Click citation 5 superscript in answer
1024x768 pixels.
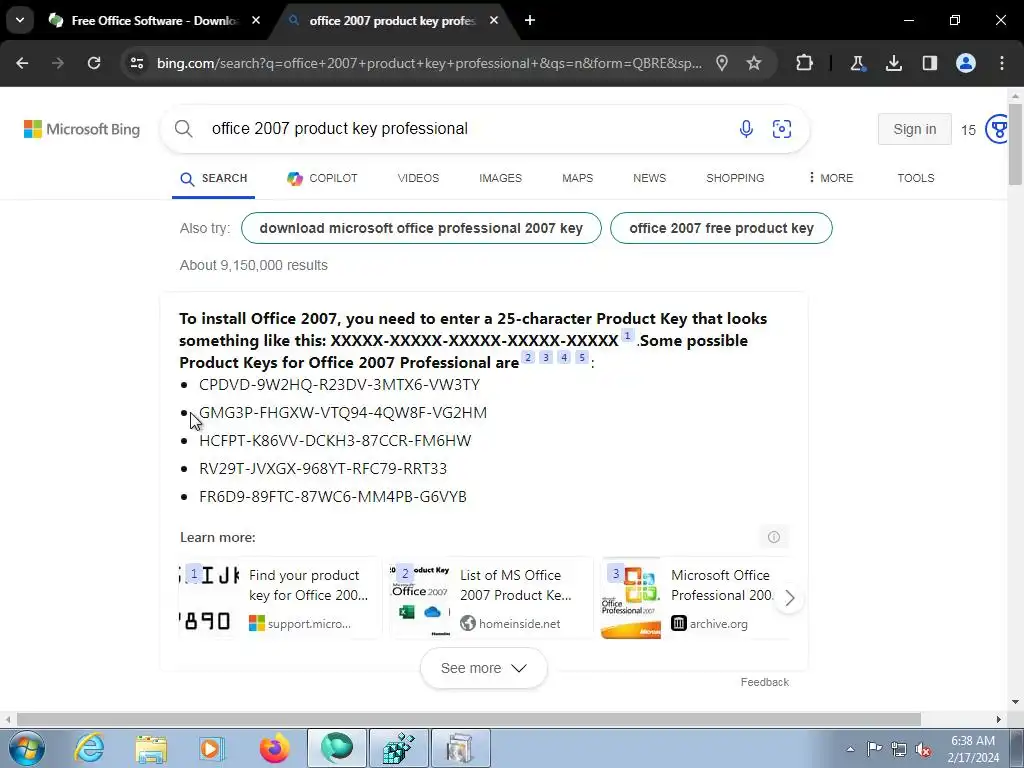(581, 357)
